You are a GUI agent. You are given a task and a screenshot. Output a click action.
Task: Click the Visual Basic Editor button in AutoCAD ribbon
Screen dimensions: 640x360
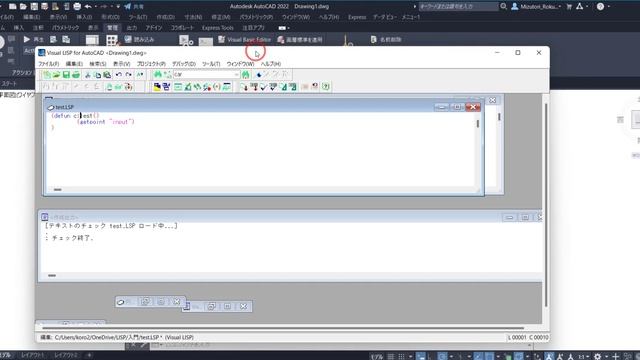click(x=244, y=40)
